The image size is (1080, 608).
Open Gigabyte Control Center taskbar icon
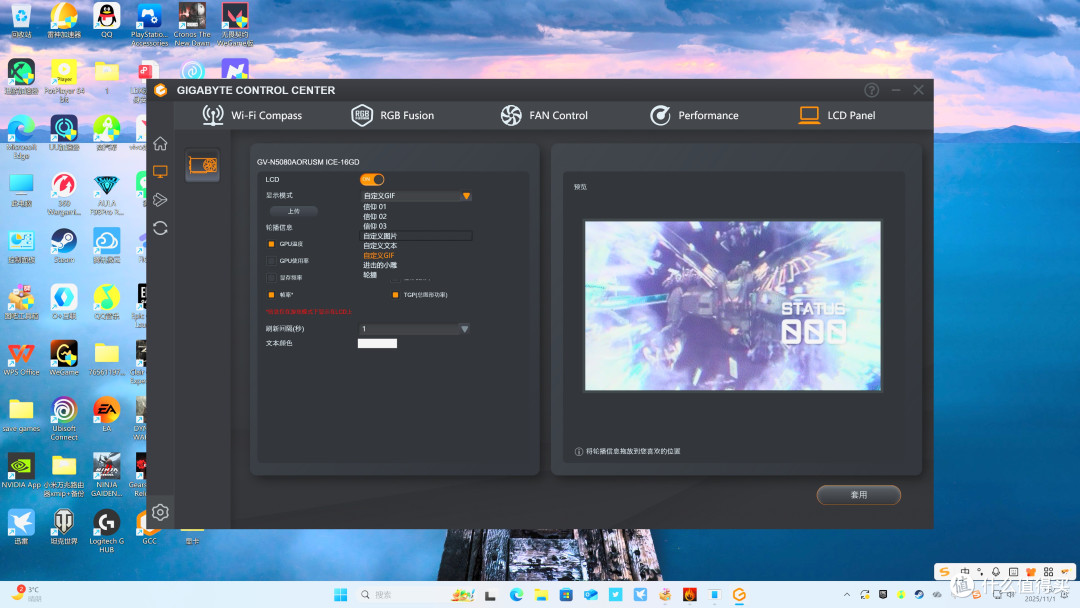(x=739, y=595)
